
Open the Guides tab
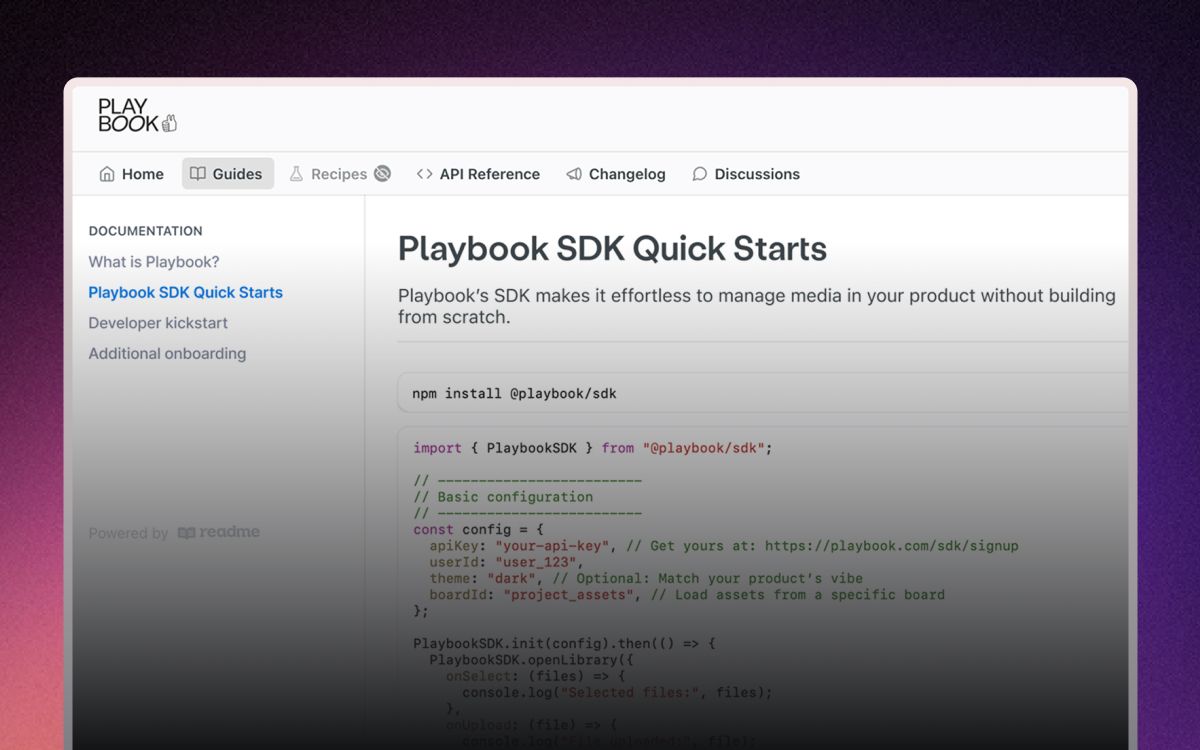click(x=228, y=174)
